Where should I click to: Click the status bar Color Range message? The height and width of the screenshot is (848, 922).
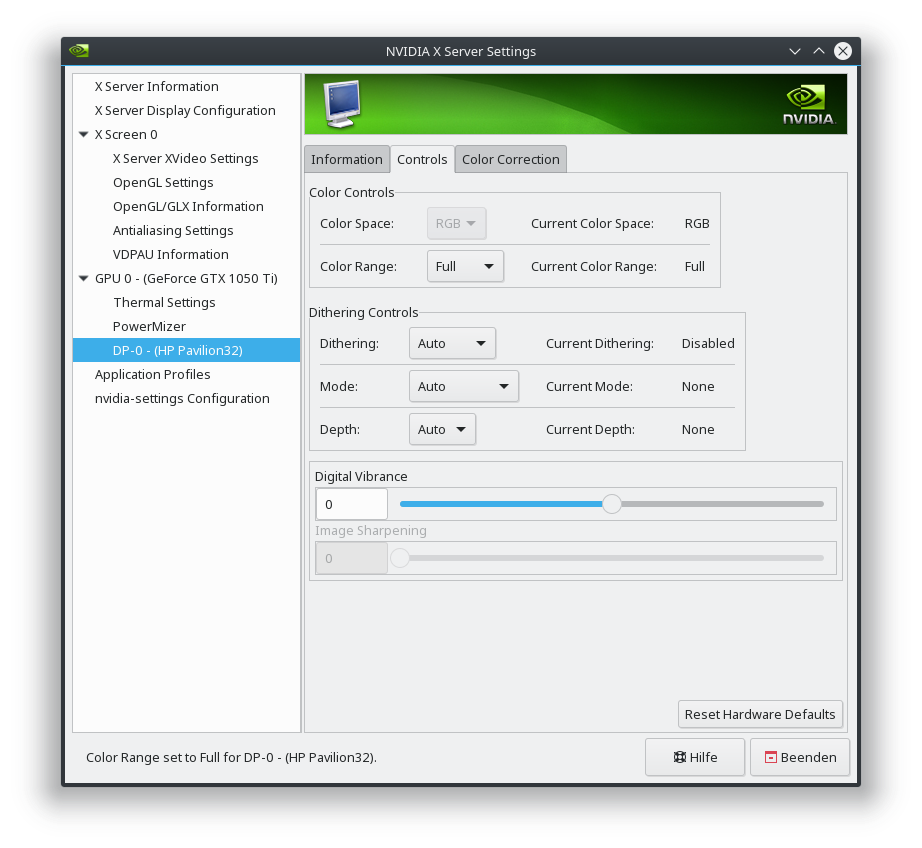coord(231,757)
